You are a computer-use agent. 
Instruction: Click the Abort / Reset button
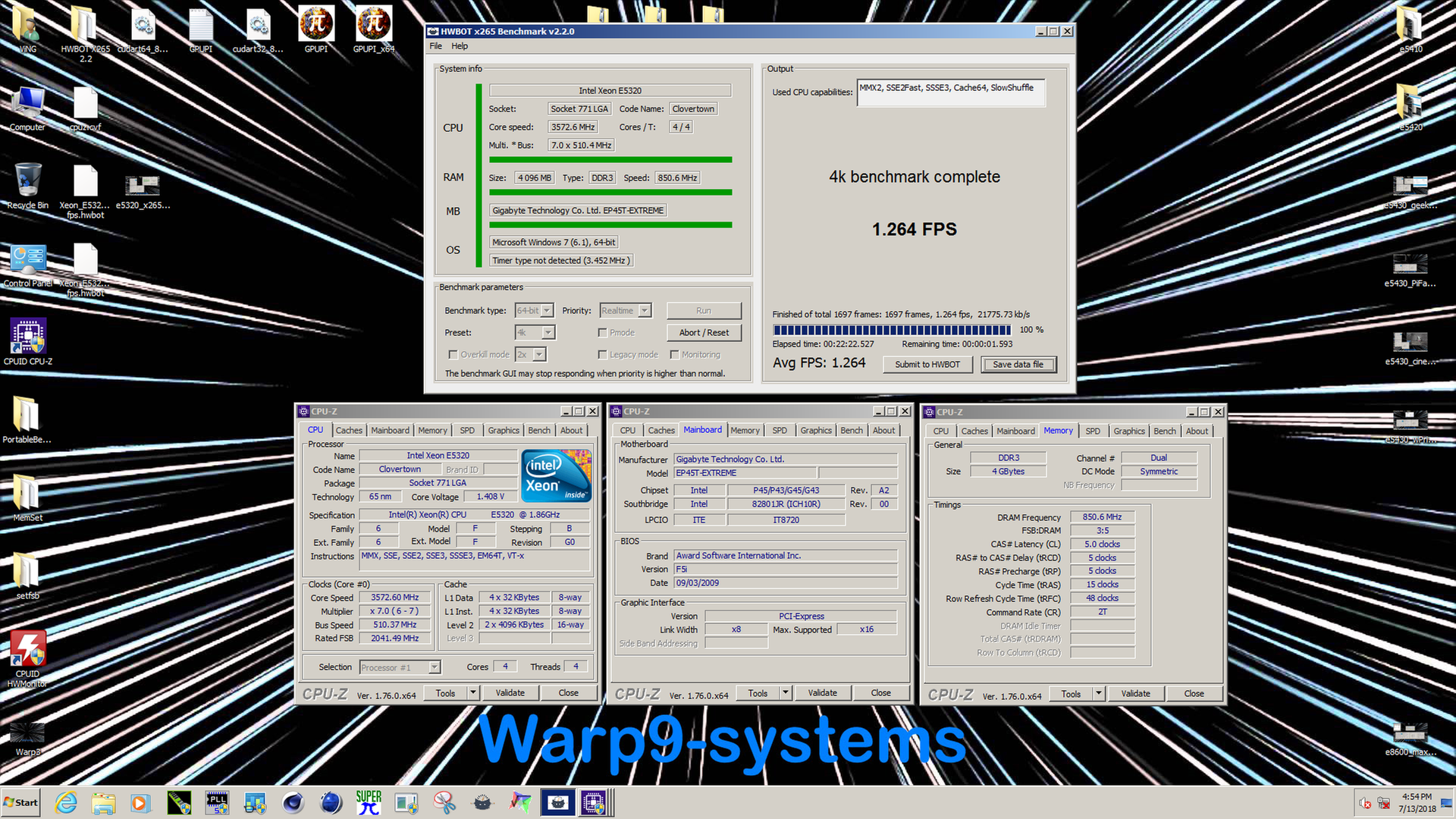tap(704, 333)
